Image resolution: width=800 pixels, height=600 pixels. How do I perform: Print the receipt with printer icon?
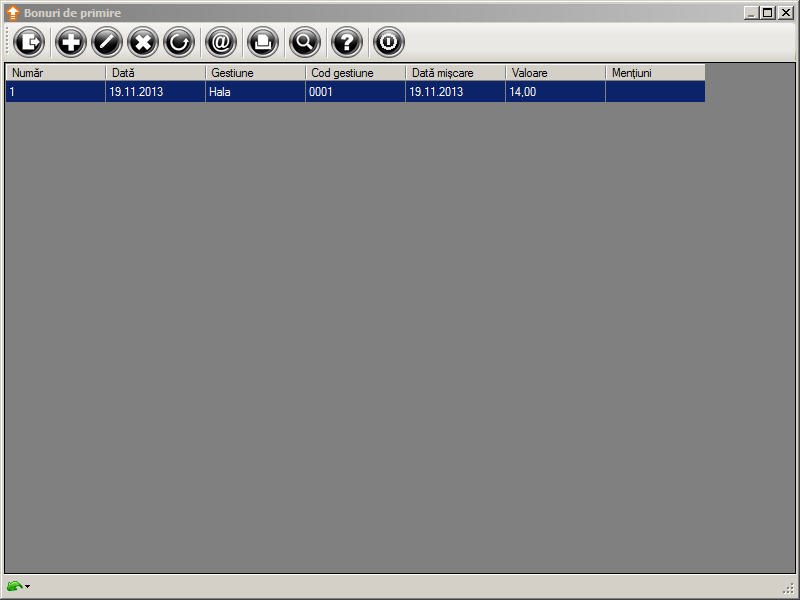point(263,42)
